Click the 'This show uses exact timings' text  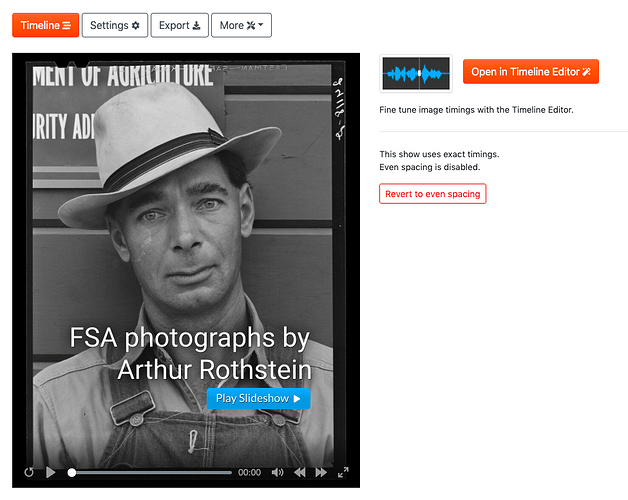[439, 154]
